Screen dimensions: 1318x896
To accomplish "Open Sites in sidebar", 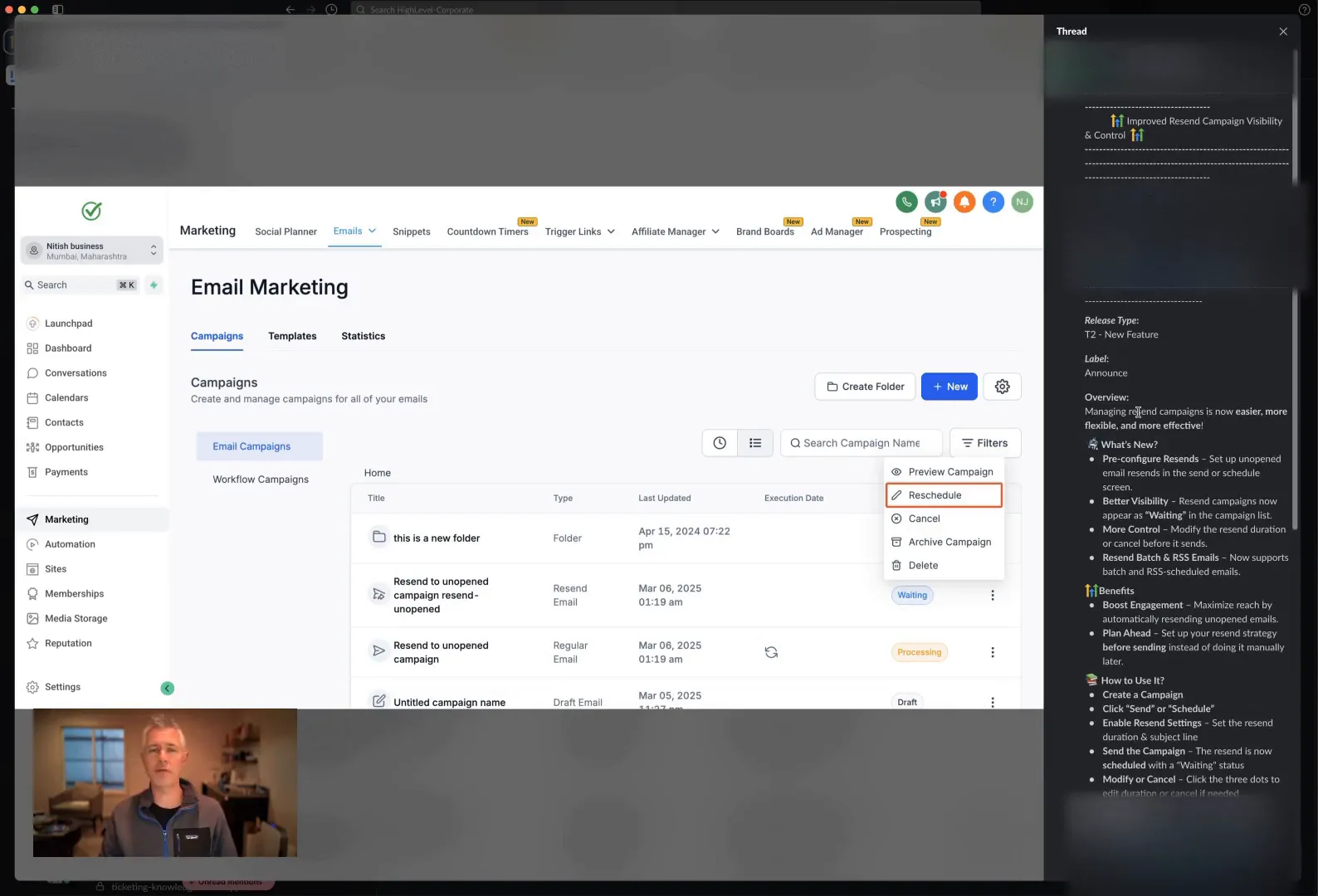I will 55,569.
